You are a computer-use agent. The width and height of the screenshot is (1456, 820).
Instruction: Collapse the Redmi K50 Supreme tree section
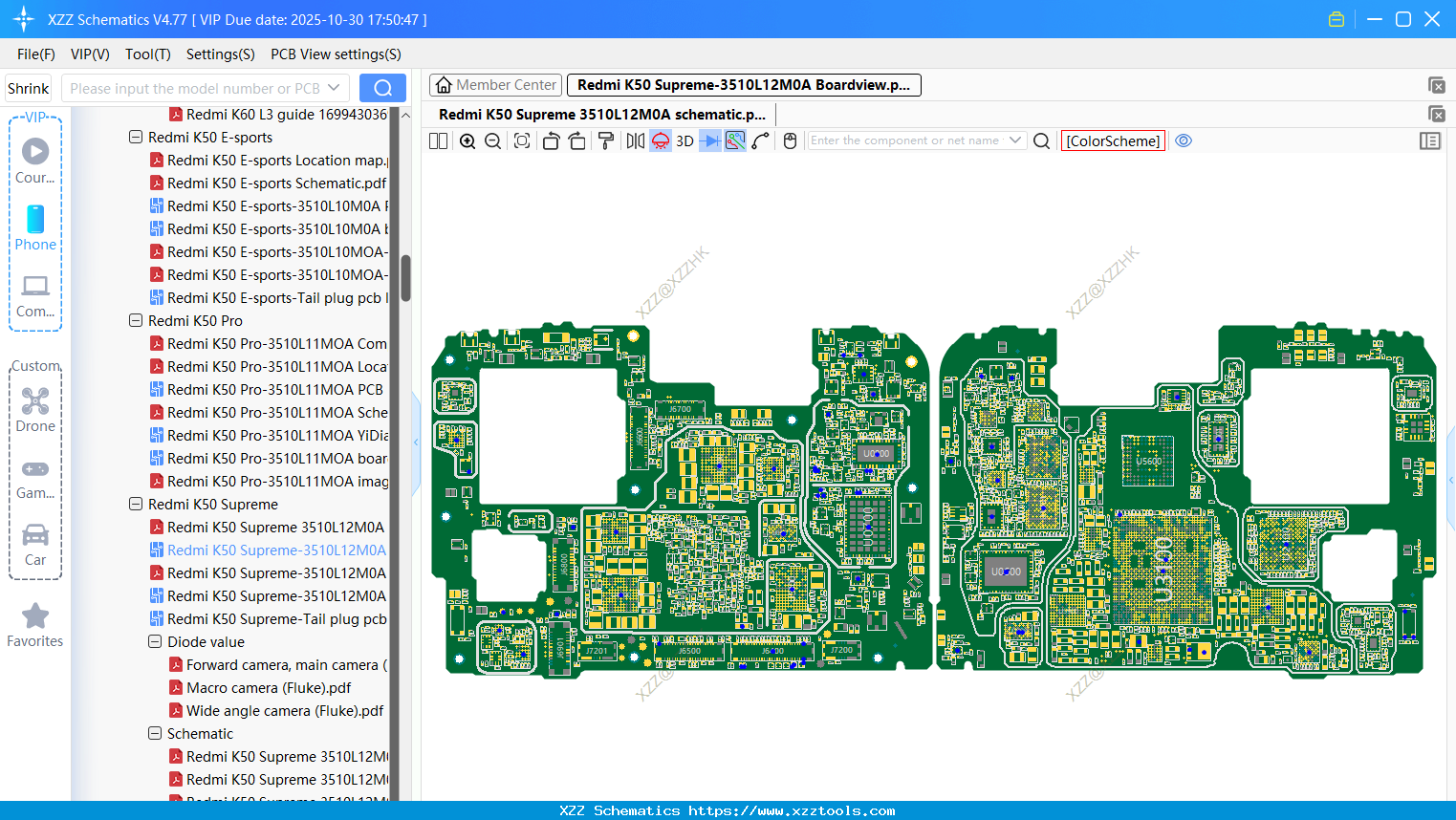click(135, 504)
